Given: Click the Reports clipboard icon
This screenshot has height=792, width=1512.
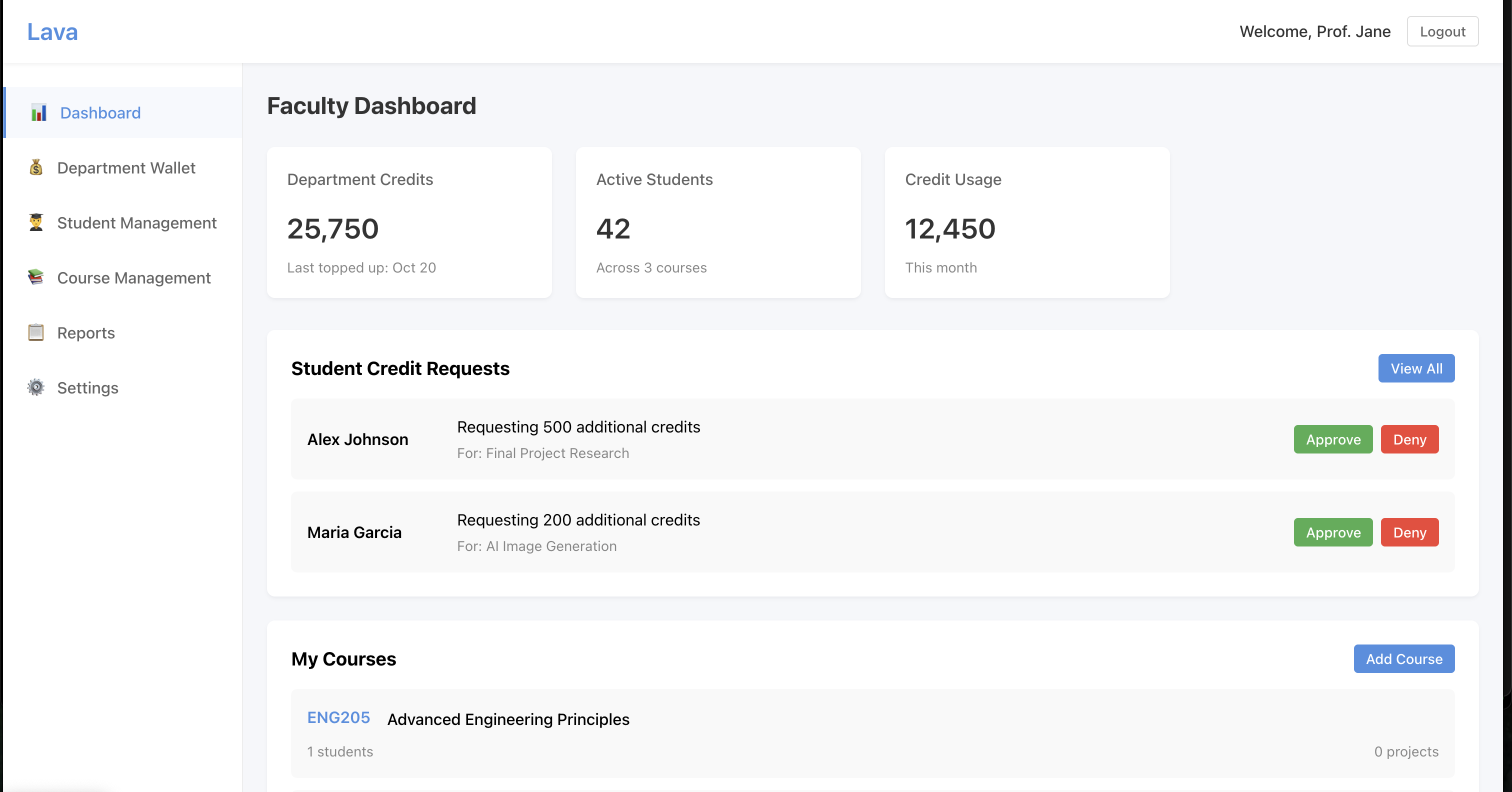Looking at the screenshot, I should [36, 333].
